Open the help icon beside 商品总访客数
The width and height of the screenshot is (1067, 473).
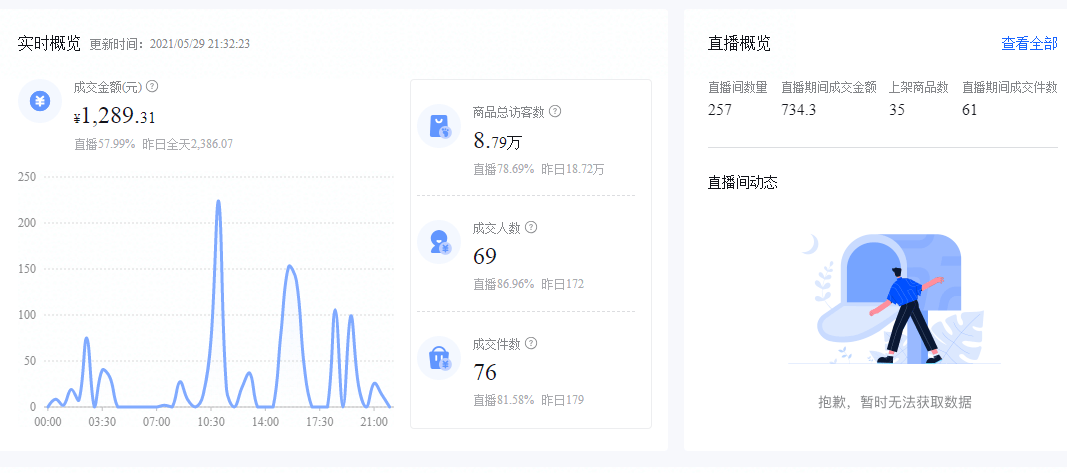tap(555, 111)
